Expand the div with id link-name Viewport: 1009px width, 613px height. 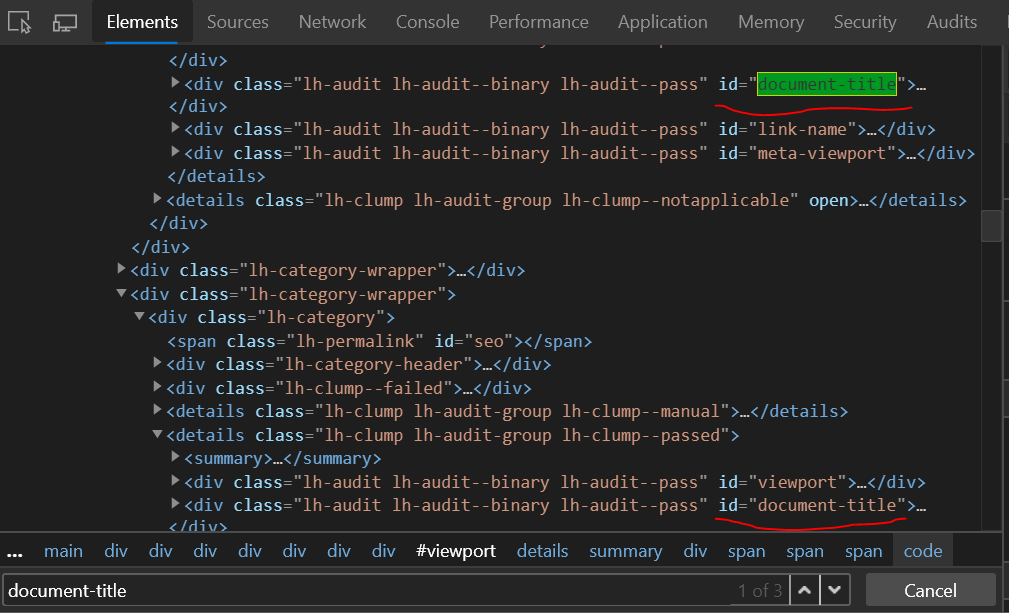(x=176, y=129)
